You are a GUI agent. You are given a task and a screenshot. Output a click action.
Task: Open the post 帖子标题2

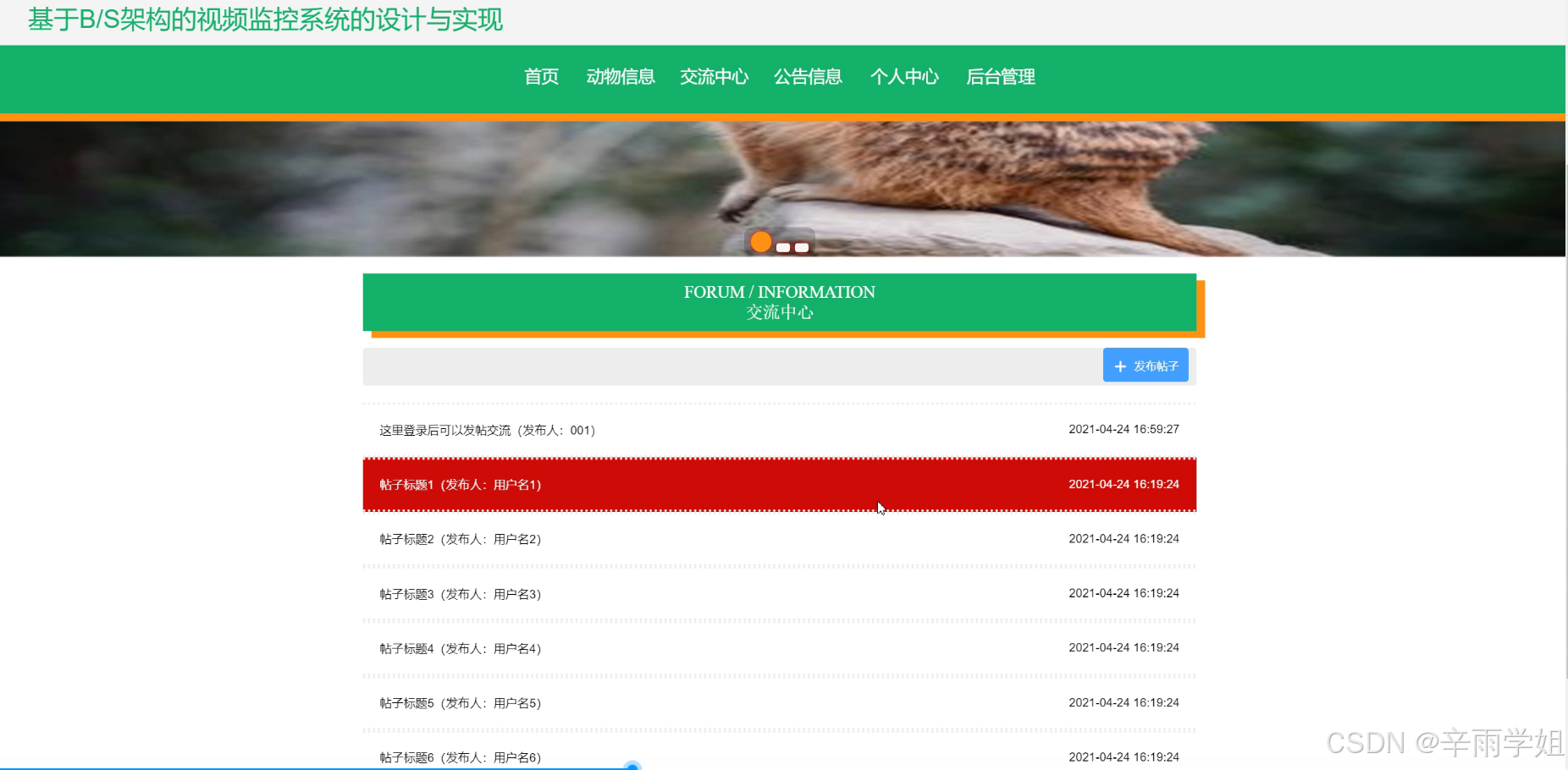point(460,538)
